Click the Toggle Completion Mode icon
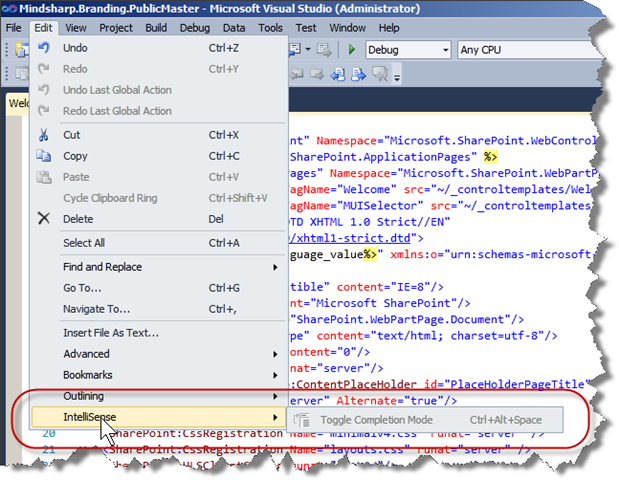The width and height of the screenshot is (619, 480). [x=303, y=419]
